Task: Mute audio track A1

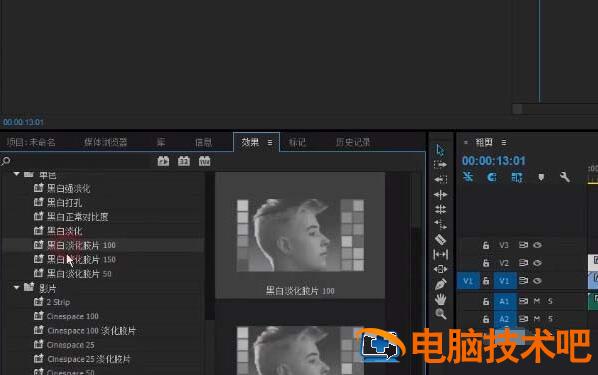Action: [537, 301]
